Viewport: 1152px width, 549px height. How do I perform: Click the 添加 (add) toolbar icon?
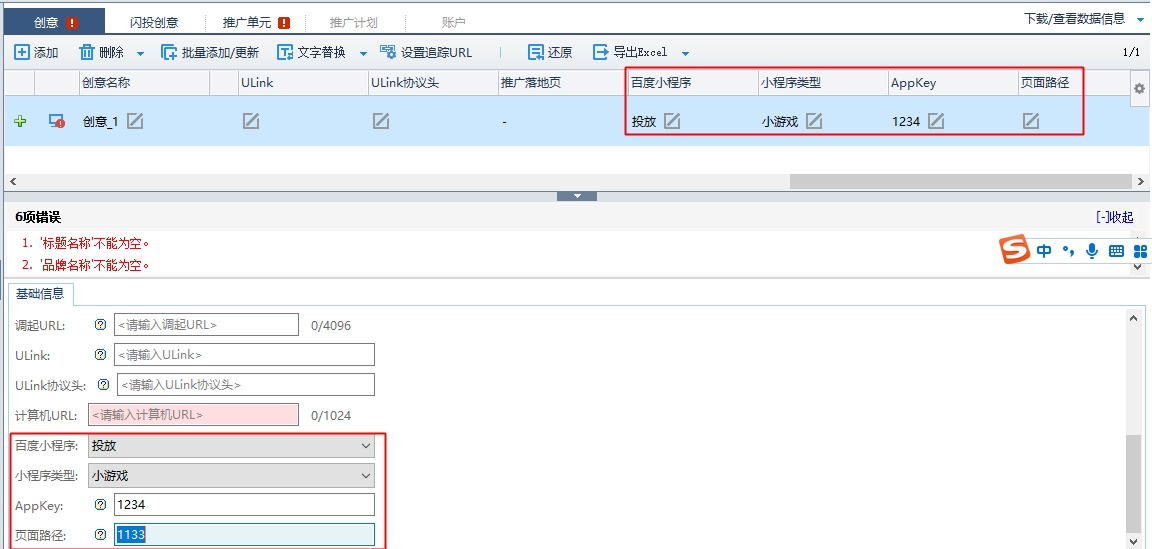point(22,52)
